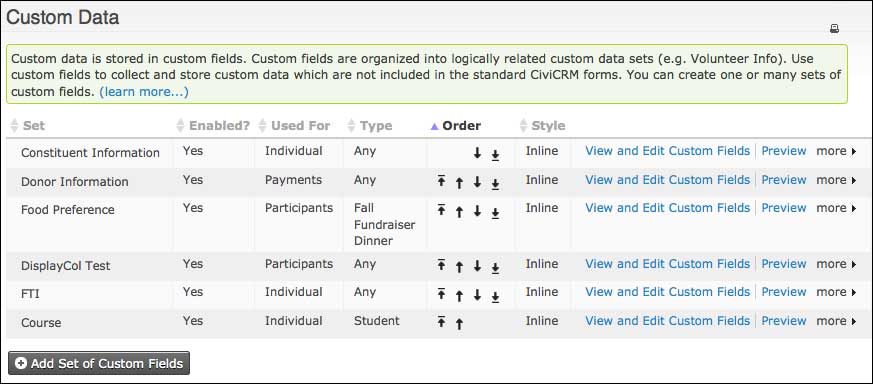Viewport: 873px width, 384px height.
Task: Preview the Donor Information set
Action: click(784, 180)
